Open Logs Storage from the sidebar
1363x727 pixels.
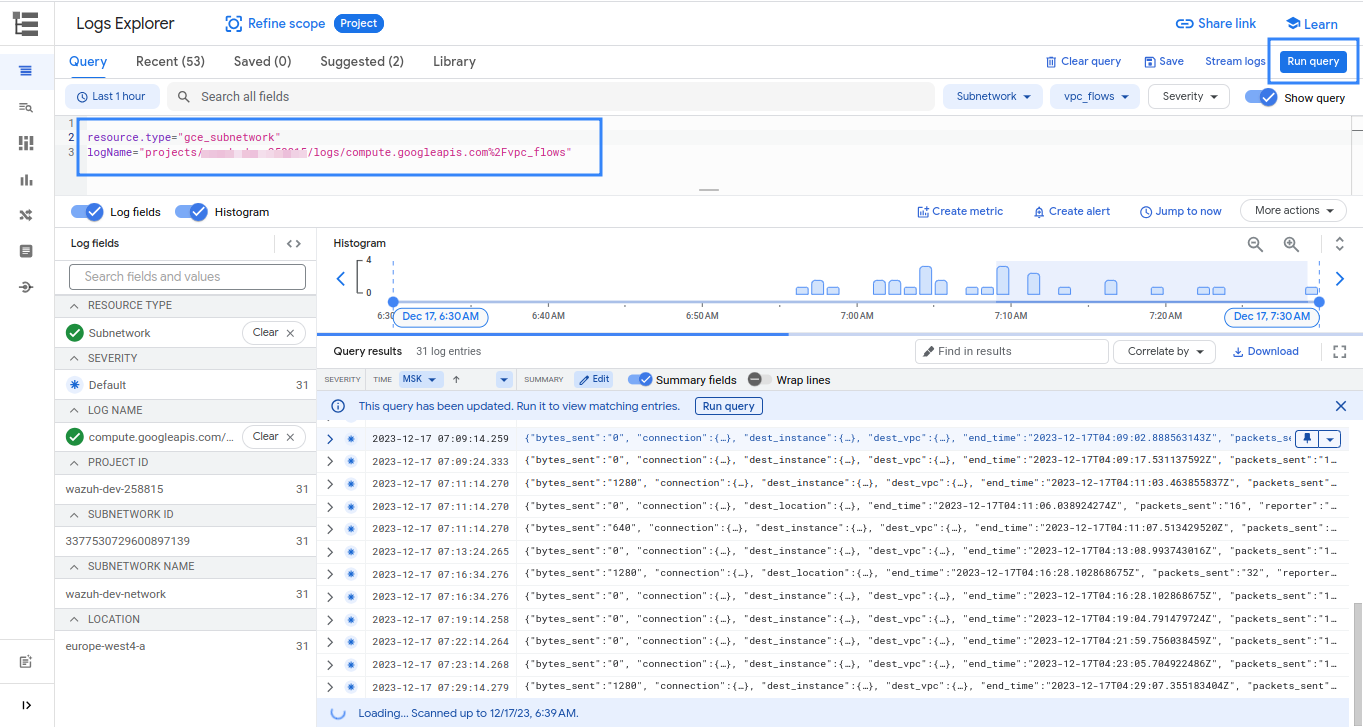tap(27, 250)
